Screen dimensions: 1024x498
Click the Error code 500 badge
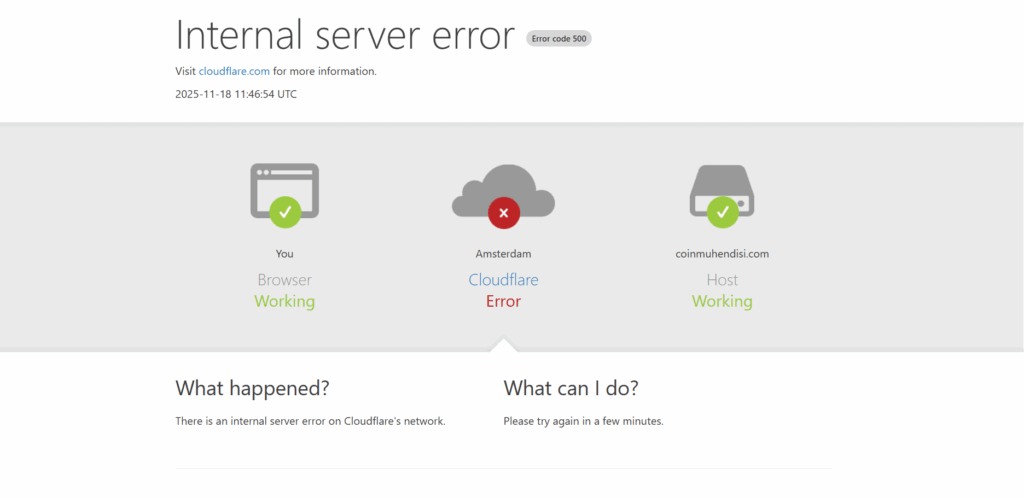coord(559,39)
